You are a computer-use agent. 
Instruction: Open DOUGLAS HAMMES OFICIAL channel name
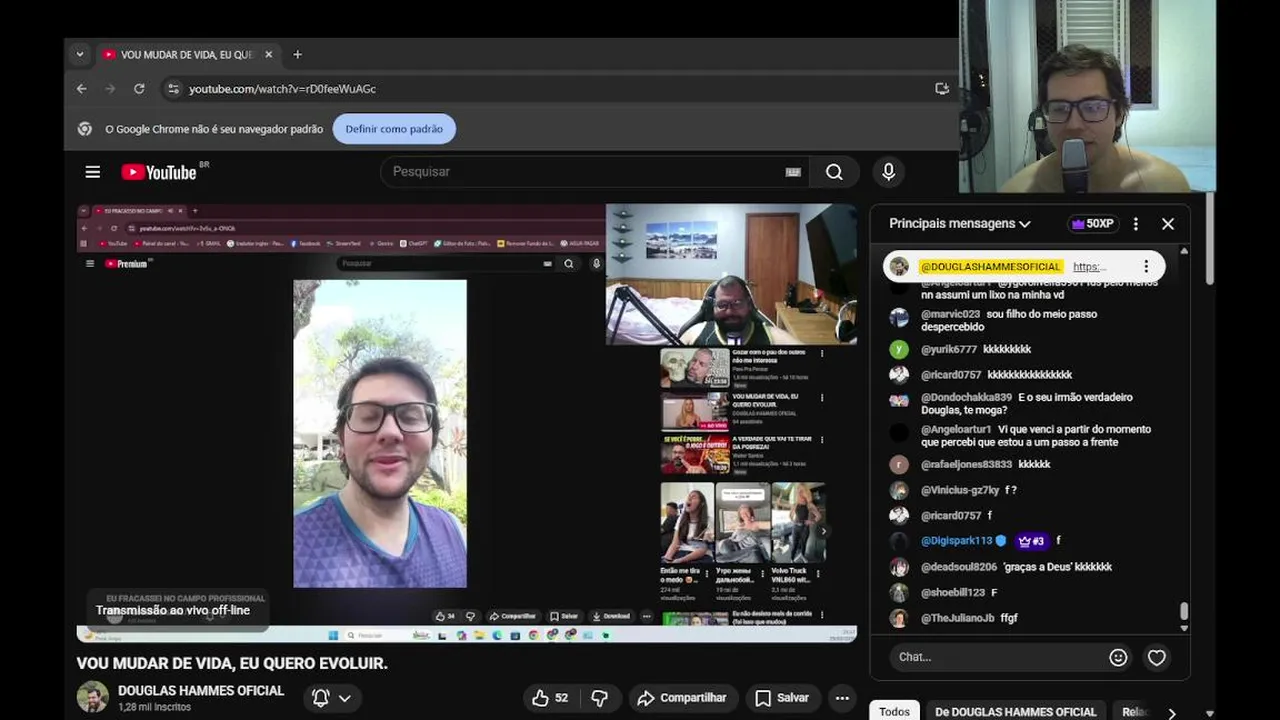pos(201,691)
